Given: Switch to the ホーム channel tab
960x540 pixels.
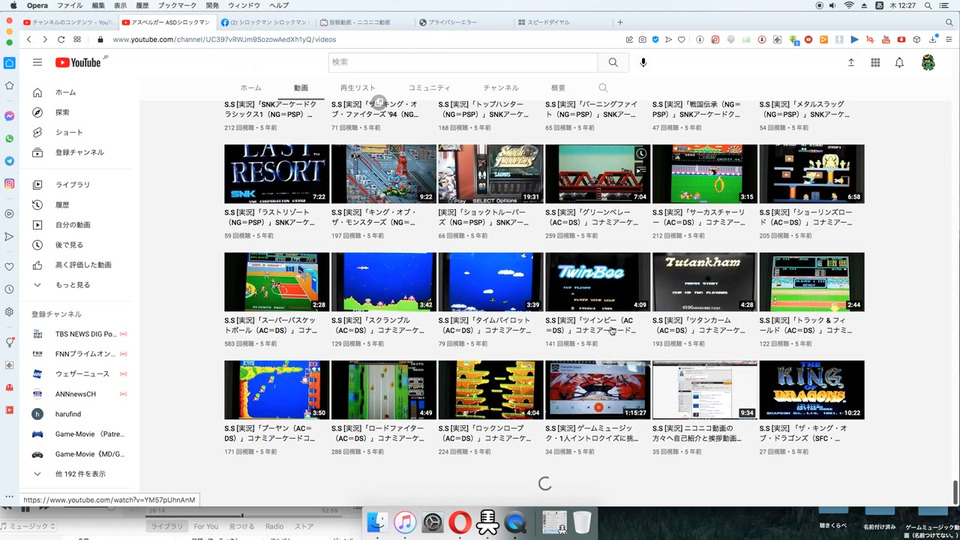Looking at the screenshot, I should click(x=250, y=88).
